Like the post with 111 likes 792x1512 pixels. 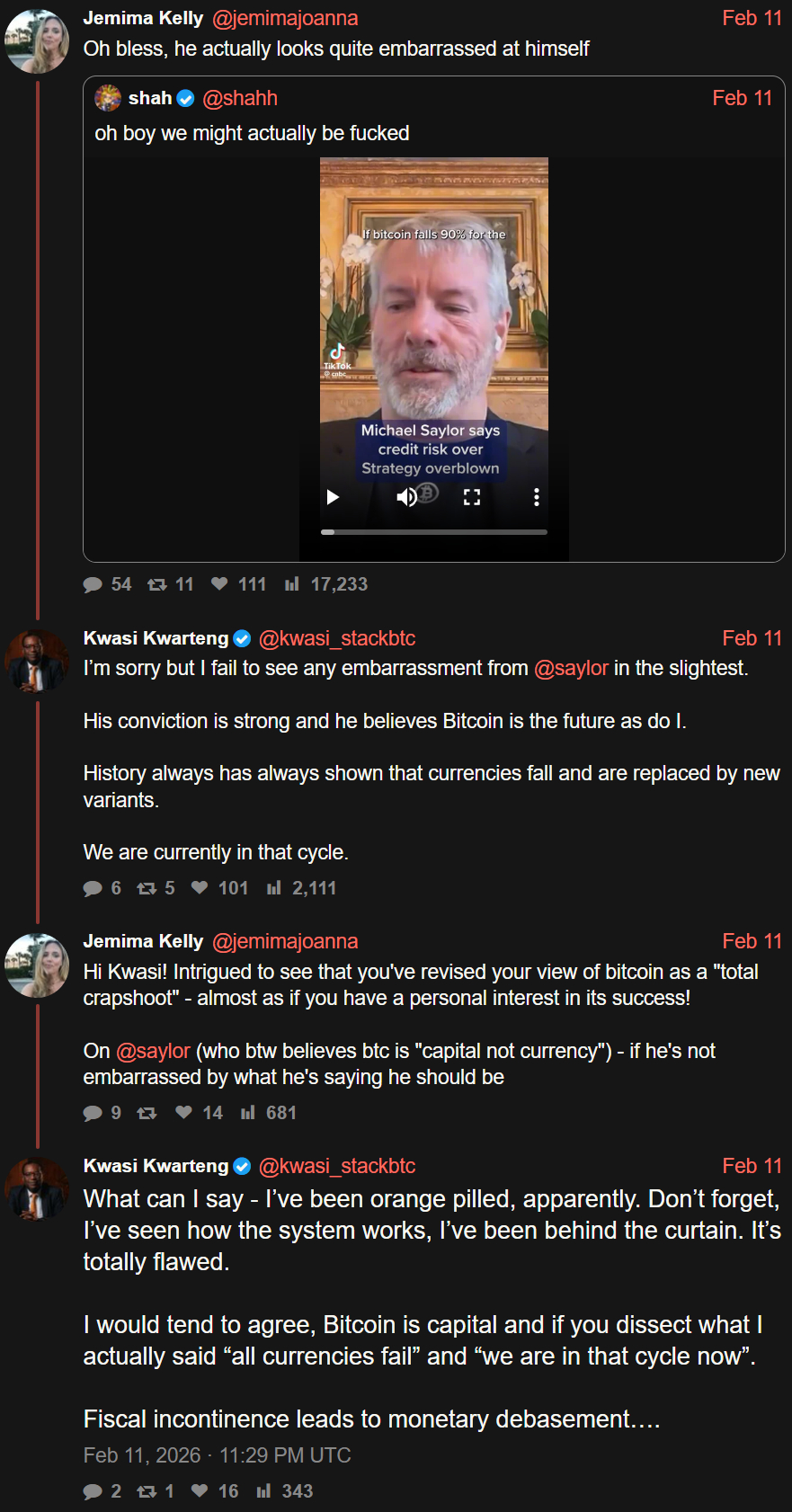coord(219,584)
